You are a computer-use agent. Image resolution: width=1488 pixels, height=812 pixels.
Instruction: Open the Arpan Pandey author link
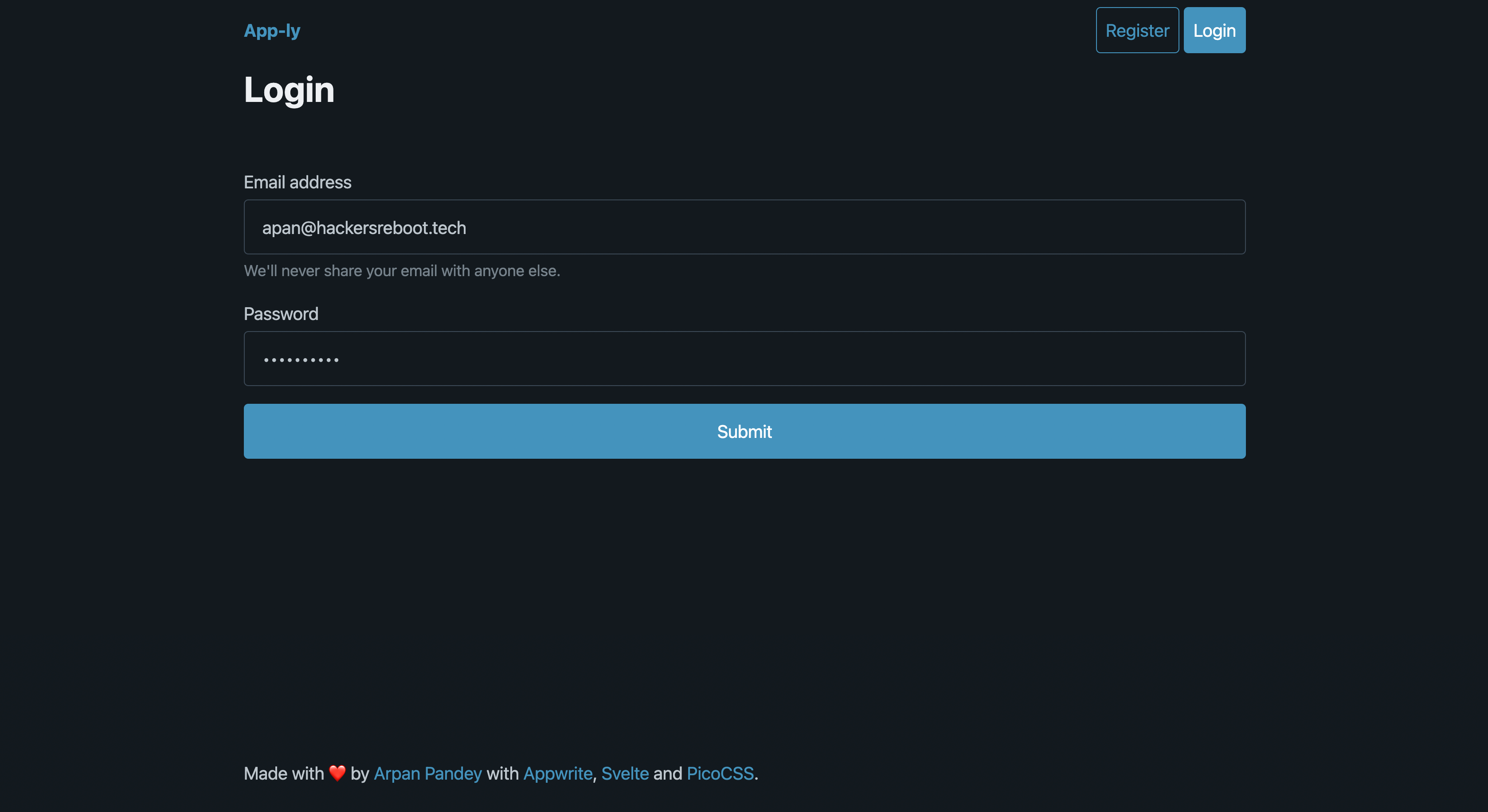pos(427,773)
